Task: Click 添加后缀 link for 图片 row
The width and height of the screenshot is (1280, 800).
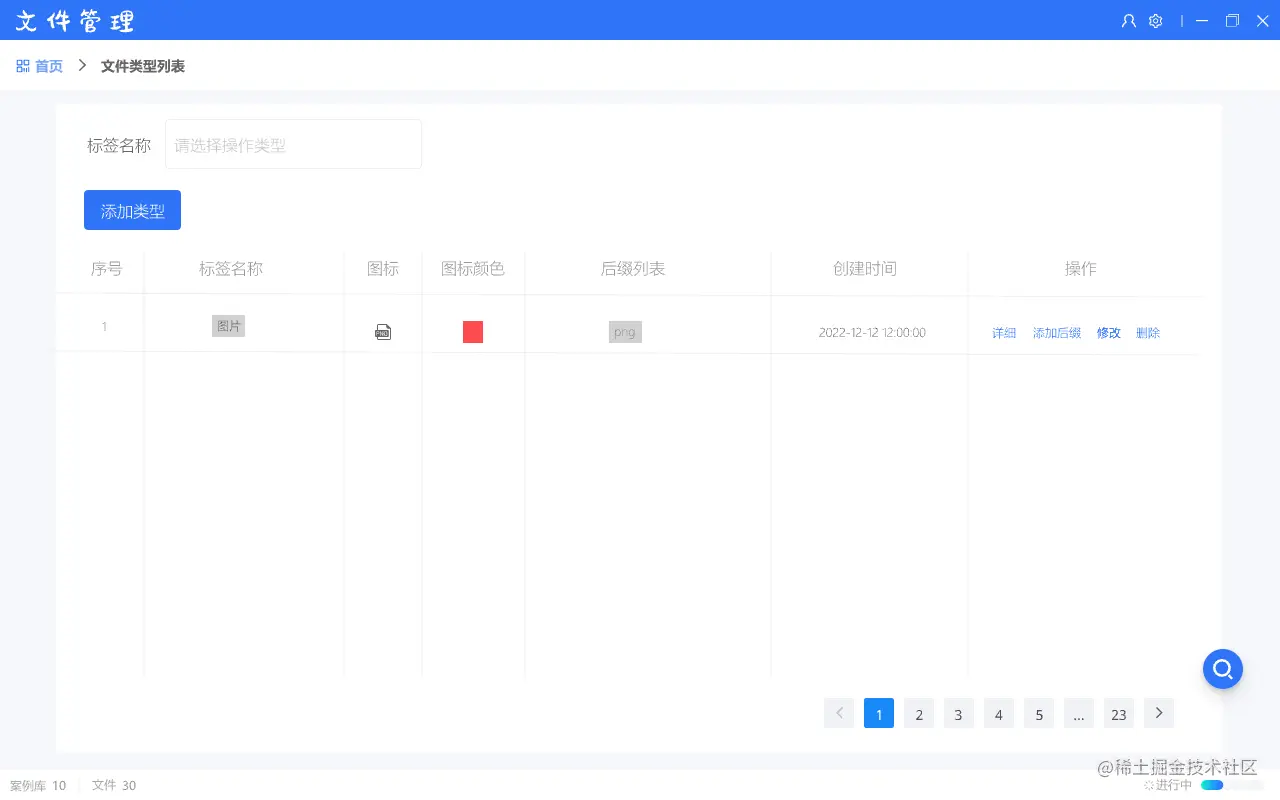Action: (1057, 333)
